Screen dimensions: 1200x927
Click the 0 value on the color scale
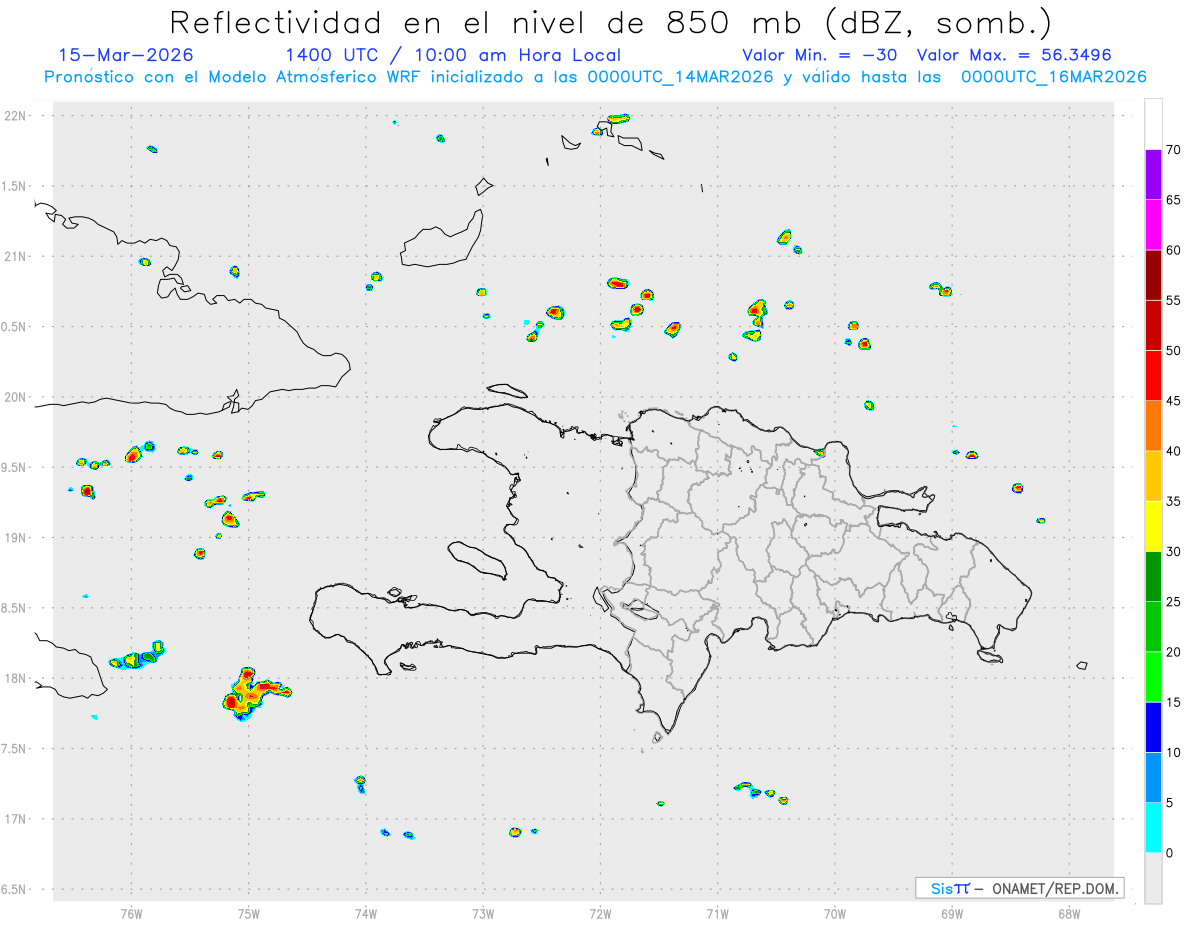tap(1169, 853)
